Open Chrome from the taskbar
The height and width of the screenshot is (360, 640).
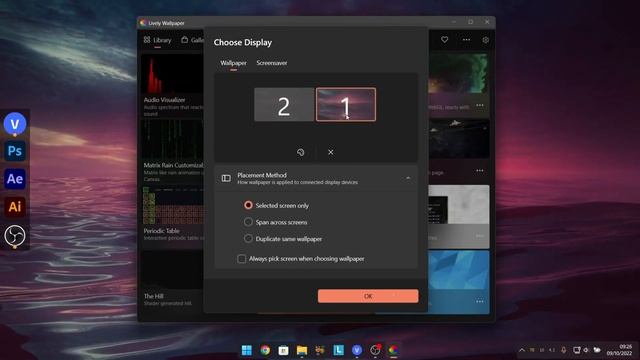click(265, 350)
